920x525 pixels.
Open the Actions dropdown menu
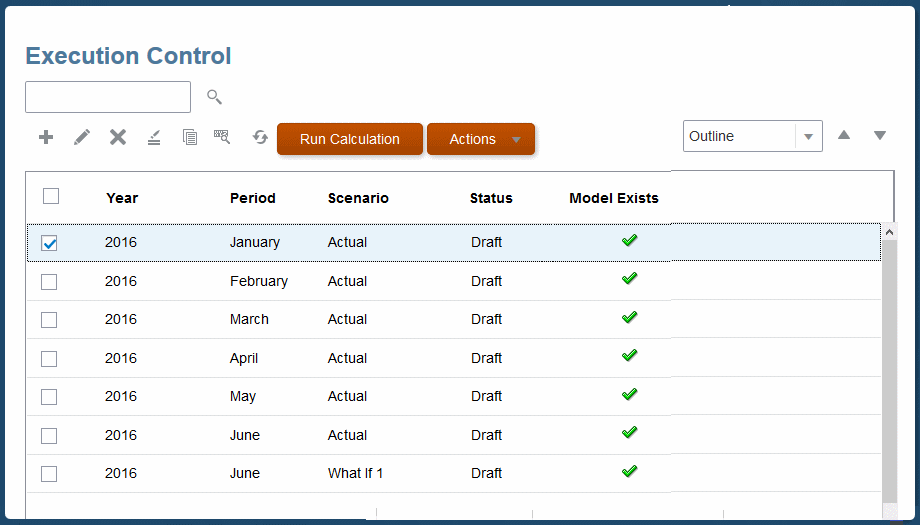481,139
